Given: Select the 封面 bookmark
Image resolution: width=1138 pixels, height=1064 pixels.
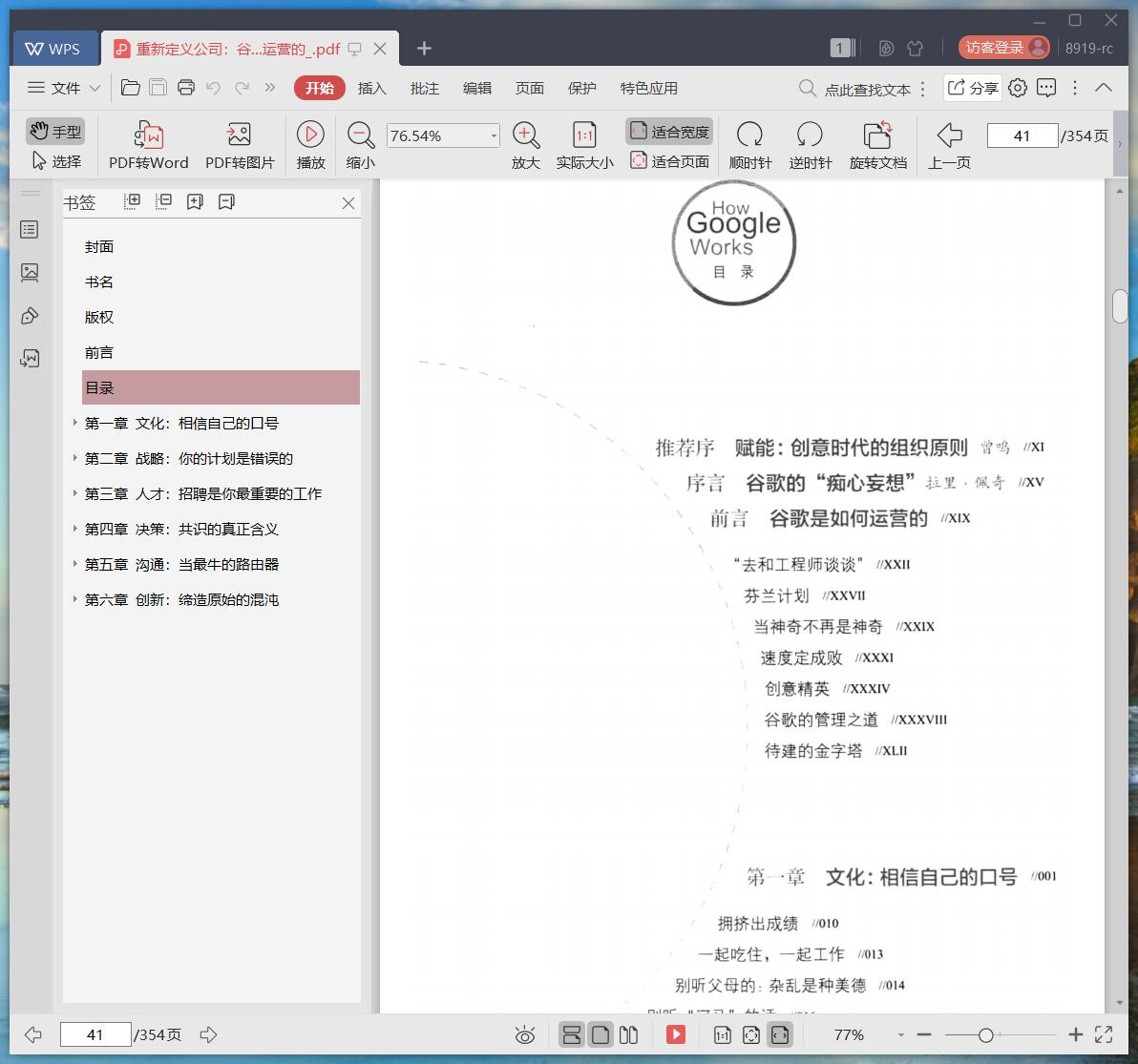Looking at the screenshot, I should tap(99, 246).
